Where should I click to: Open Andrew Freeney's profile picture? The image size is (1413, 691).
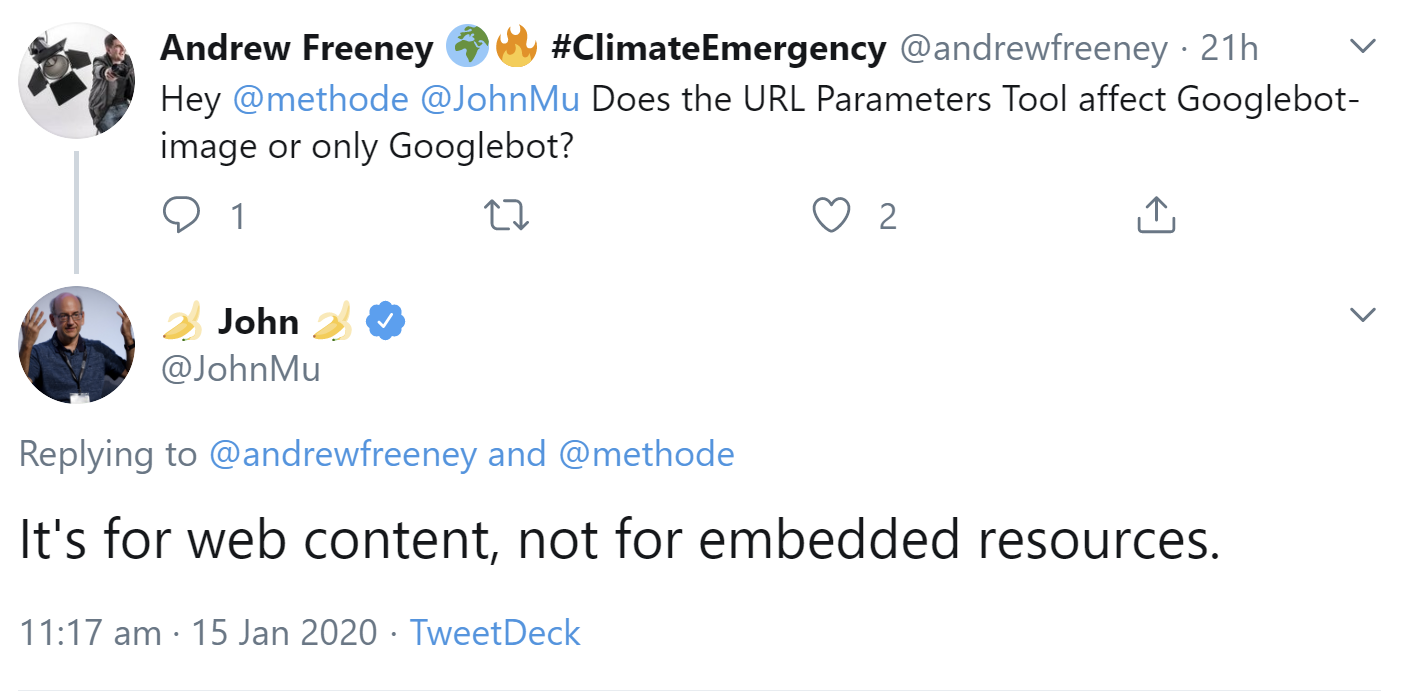click(x=76, y=80)
